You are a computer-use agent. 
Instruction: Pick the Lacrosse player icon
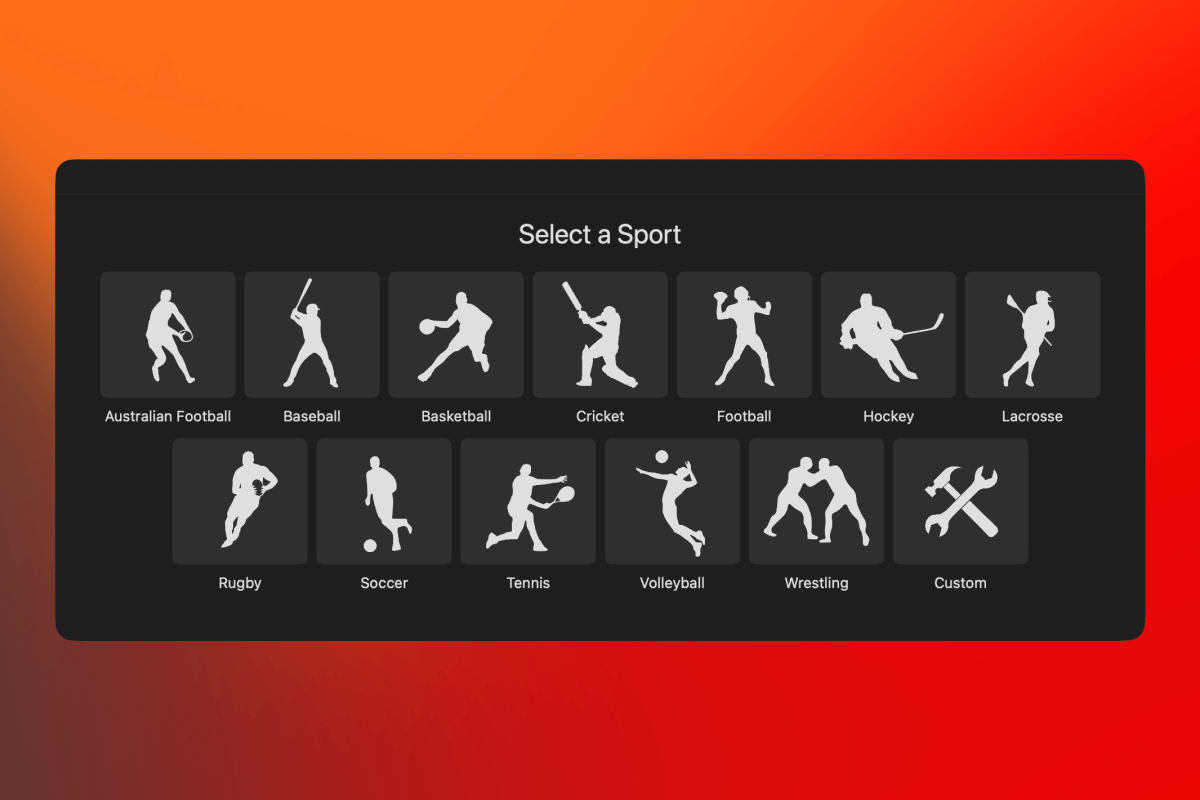point(1032,335)
